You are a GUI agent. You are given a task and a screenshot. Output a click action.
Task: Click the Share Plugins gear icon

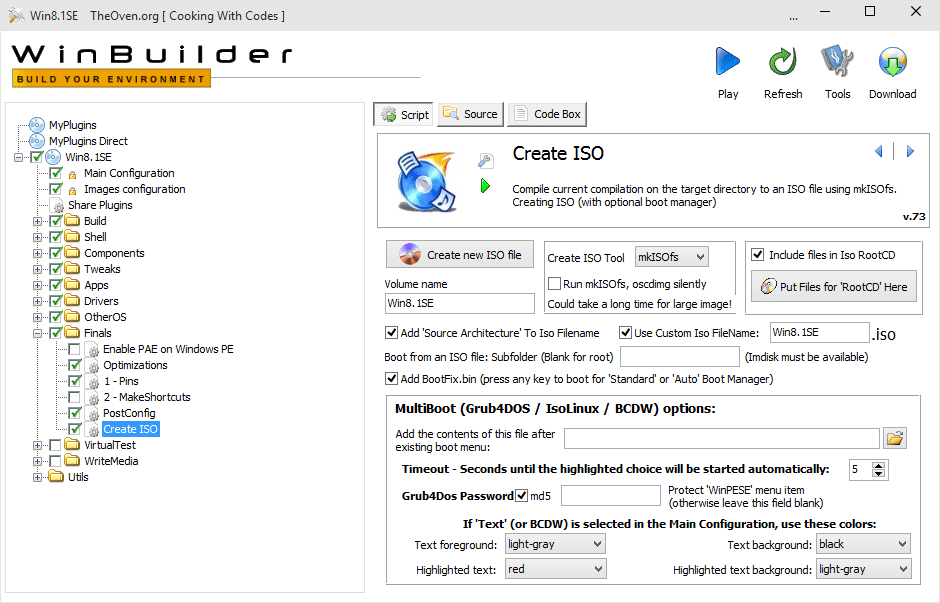click(x=58, y=206)
